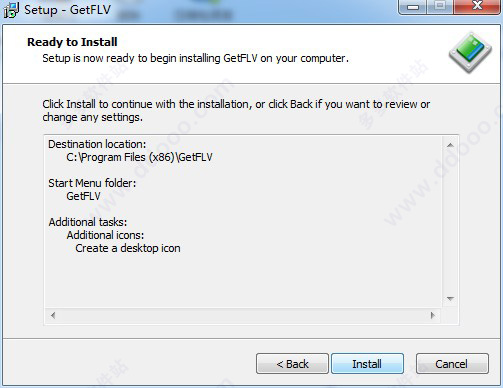Click the setup icon in the title bar
Viewport: 503px width, 388px height.
[11, 10]
